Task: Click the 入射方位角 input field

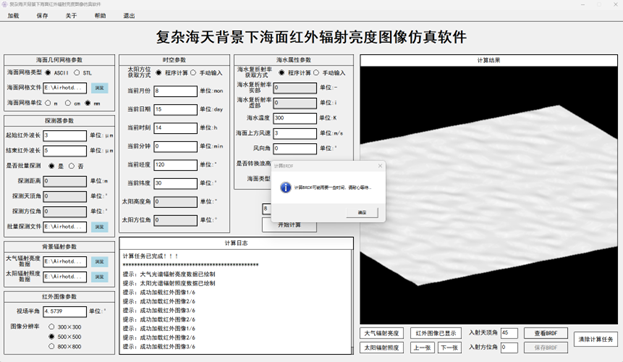Action: click(x=509, y=348)
